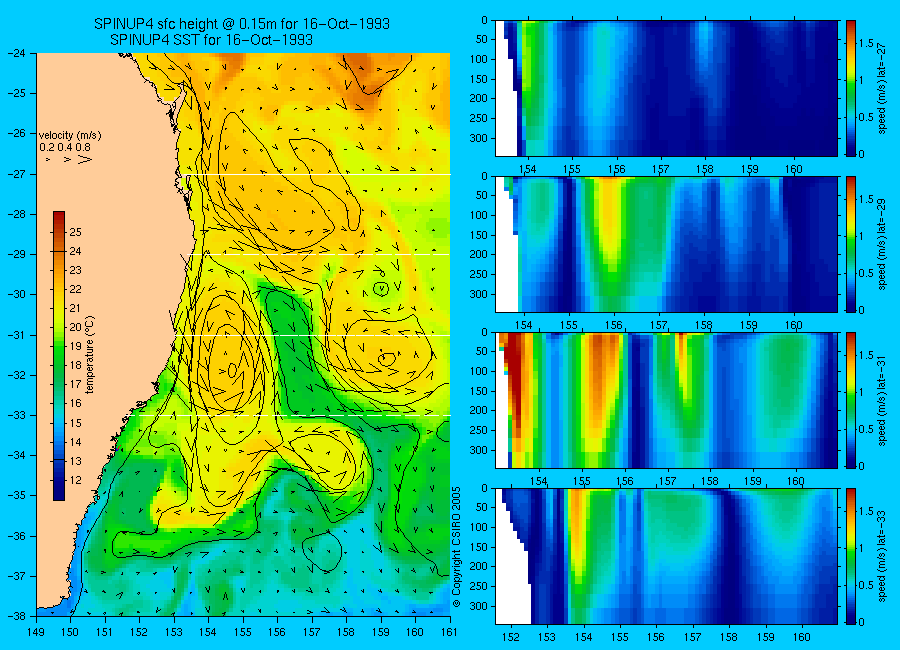Click the 25 tick on the temperature color bar
The image size is (900, 650).
click(75, 232)
